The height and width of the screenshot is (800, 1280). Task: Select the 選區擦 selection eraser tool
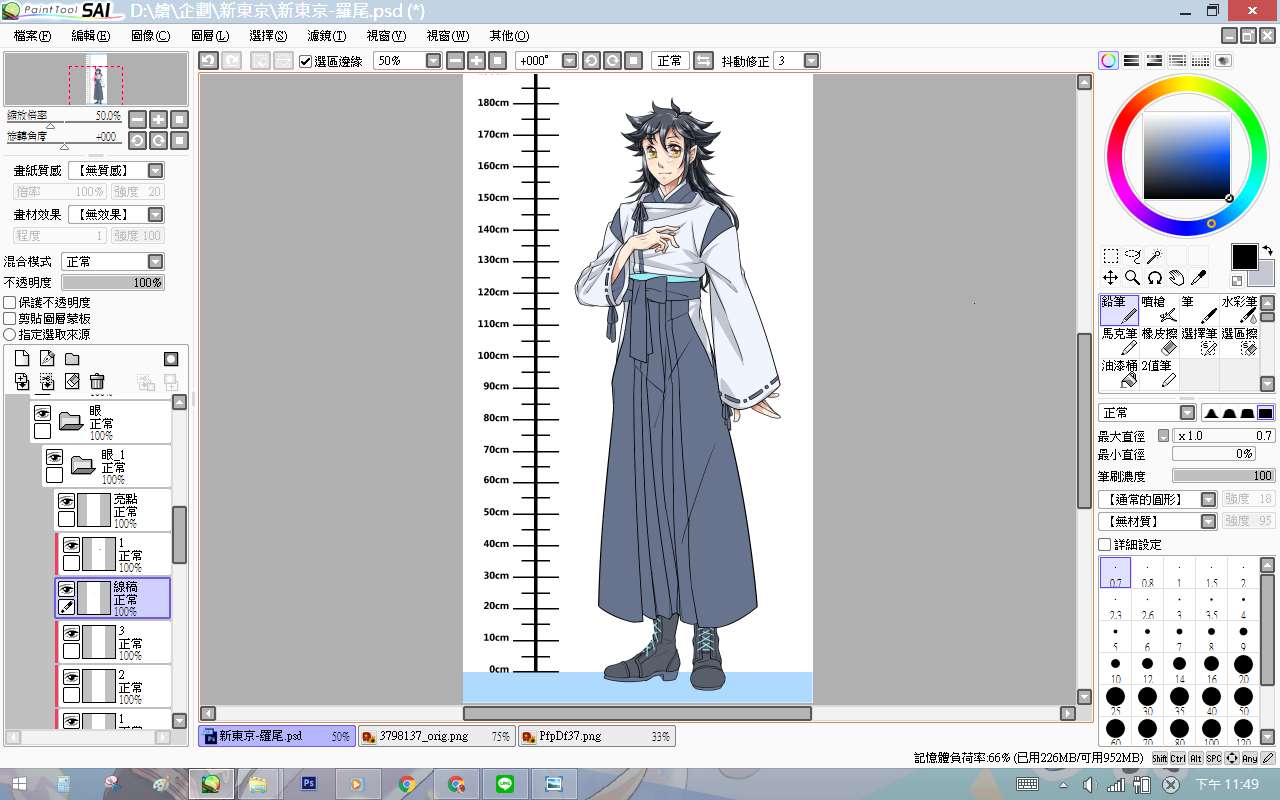pyautogui.click(x=1240, y=342)
